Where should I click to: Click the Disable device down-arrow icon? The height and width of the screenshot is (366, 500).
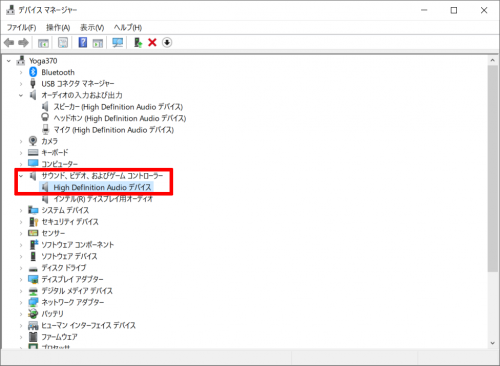tap(167, 42)
